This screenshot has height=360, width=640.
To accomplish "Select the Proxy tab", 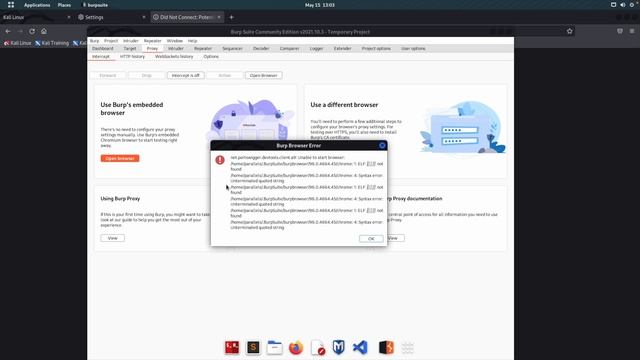I will pyautogui.click(x=152, y=48).
